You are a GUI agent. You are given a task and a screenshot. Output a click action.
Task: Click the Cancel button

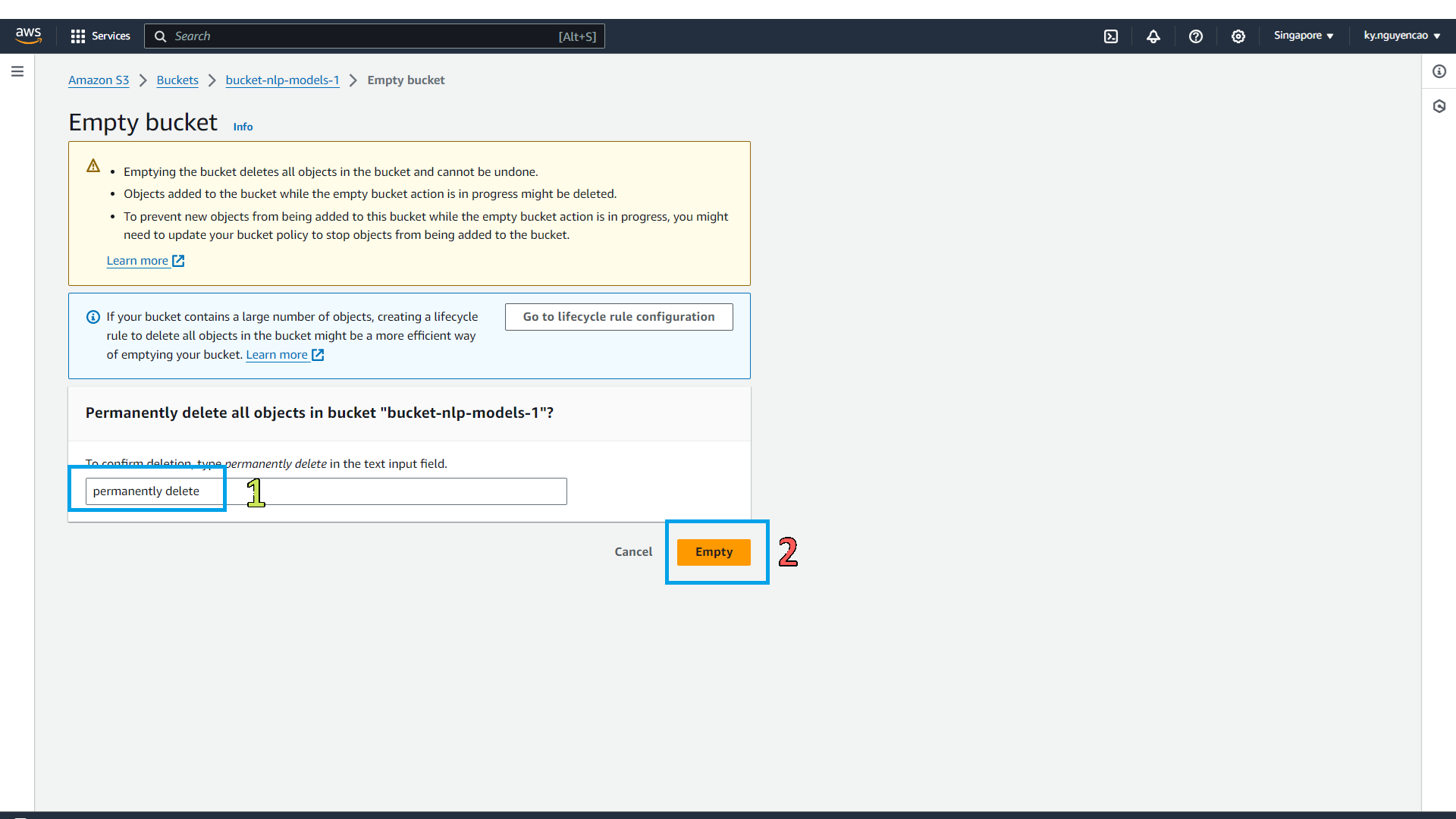point(633,552)
